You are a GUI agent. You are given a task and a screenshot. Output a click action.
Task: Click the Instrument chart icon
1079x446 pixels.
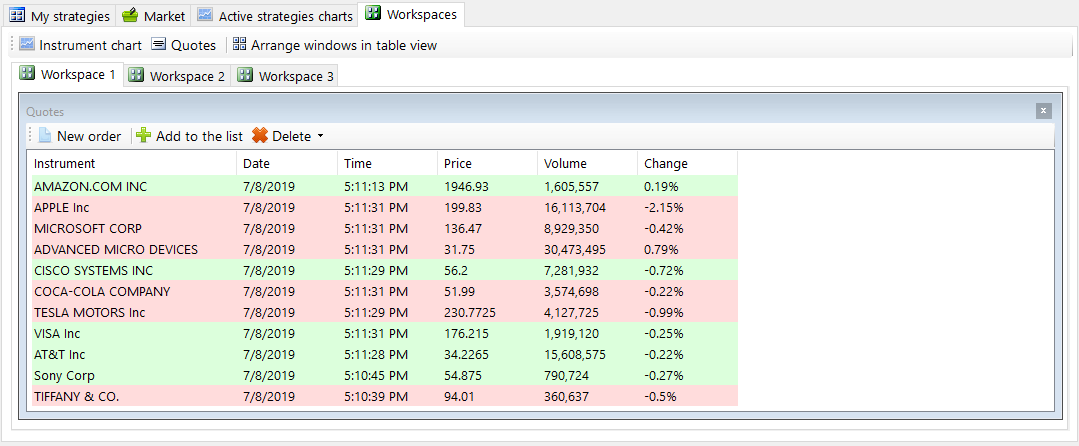point(27,45)
